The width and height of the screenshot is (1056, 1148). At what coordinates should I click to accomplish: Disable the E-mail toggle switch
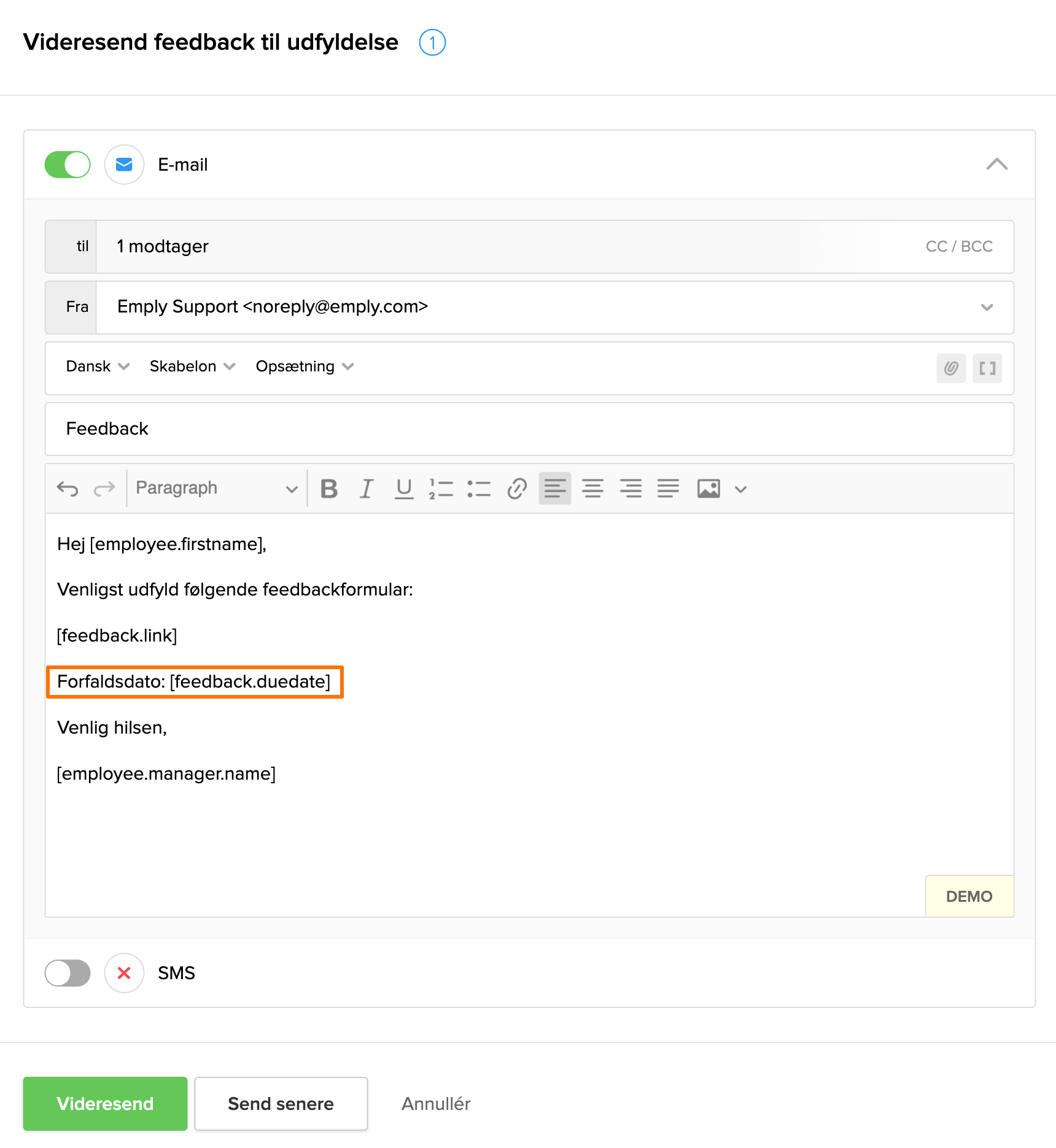[x=68, y=165]
